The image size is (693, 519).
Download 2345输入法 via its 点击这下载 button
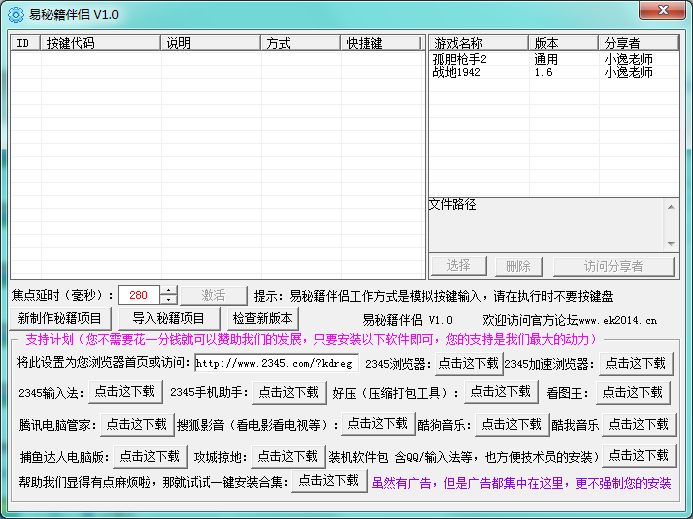(125, 392)
